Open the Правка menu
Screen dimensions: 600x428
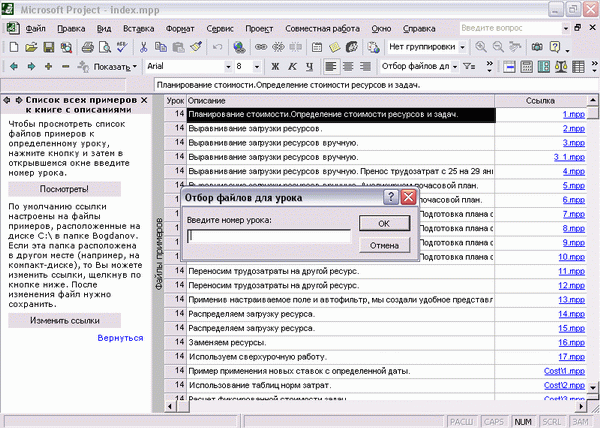point(71,29)
